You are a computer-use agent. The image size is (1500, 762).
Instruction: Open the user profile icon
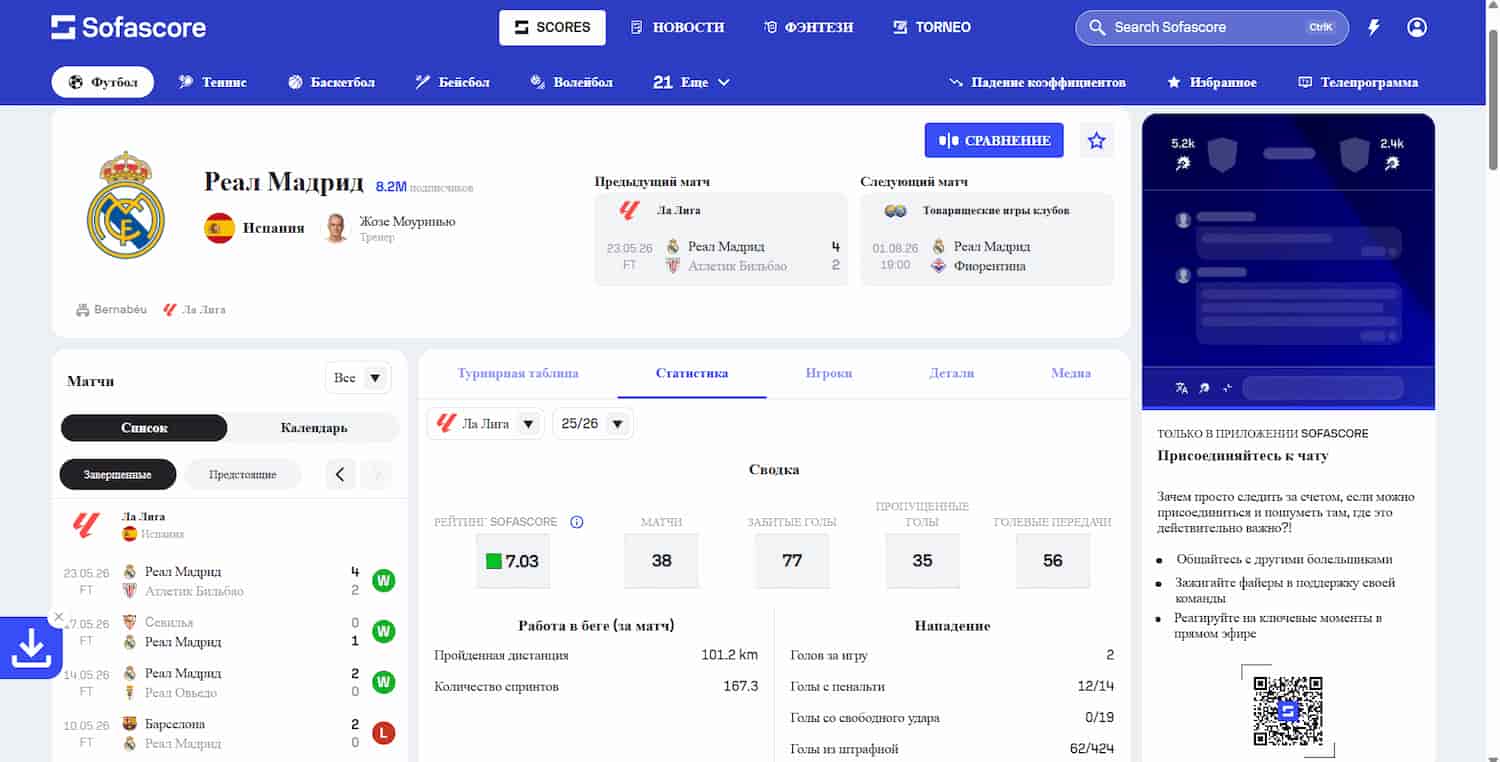point(1417,28)
